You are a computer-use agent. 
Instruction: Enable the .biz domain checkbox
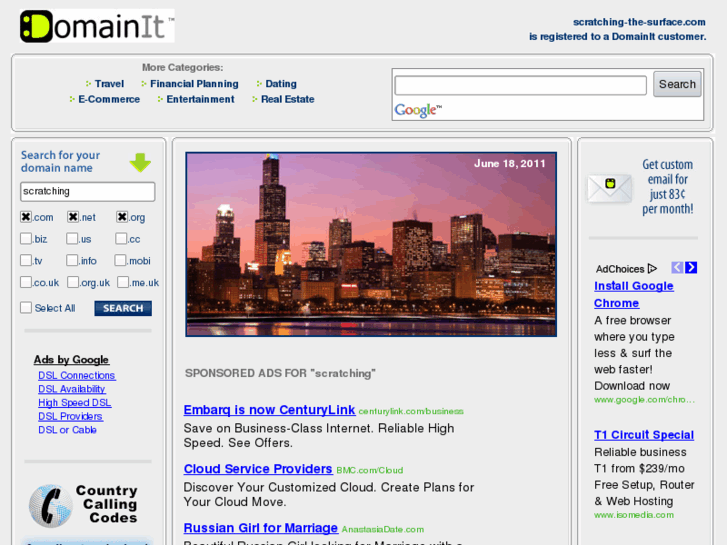coord(26,239)
